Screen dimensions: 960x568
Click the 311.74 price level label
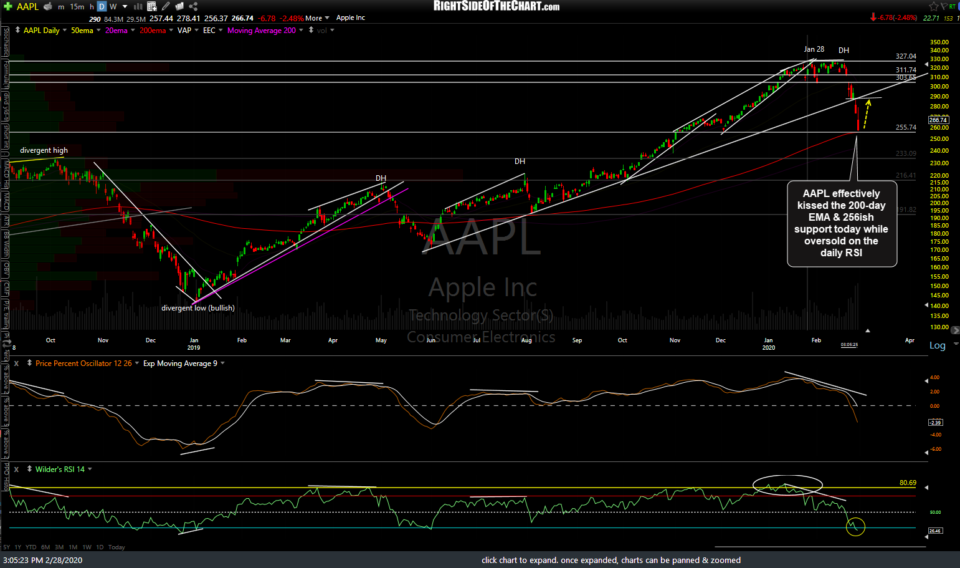[906, 70]
